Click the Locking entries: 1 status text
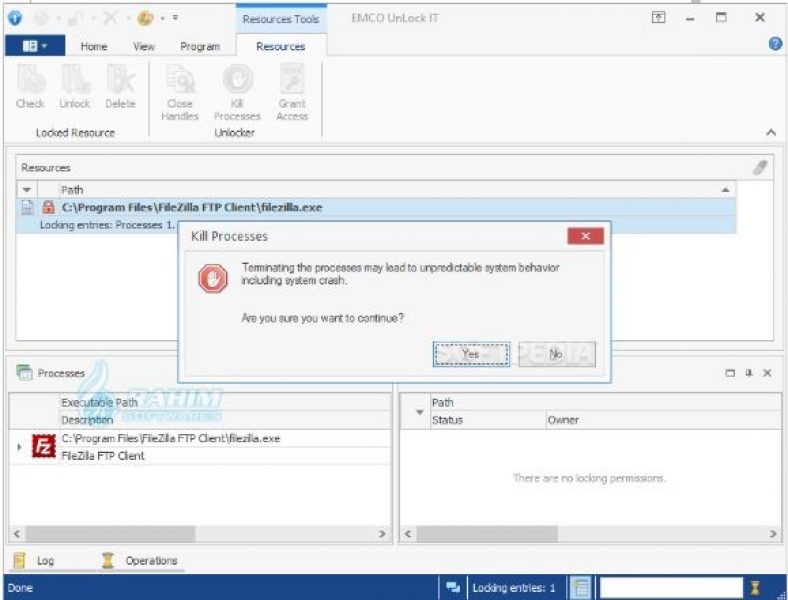 pyautogui.click(x=514, y=587)
